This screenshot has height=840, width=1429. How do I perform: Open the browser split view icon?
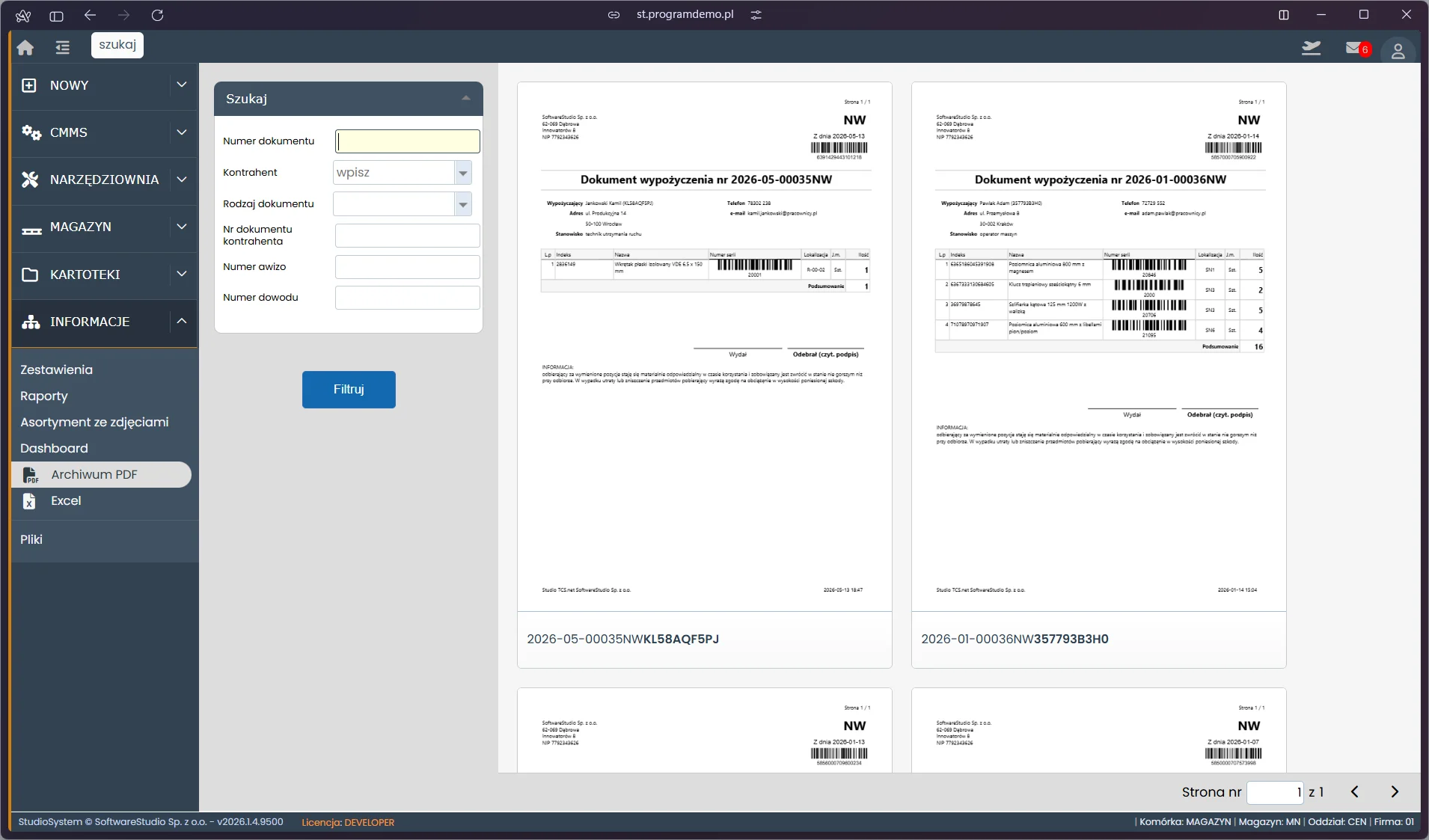1284,15
